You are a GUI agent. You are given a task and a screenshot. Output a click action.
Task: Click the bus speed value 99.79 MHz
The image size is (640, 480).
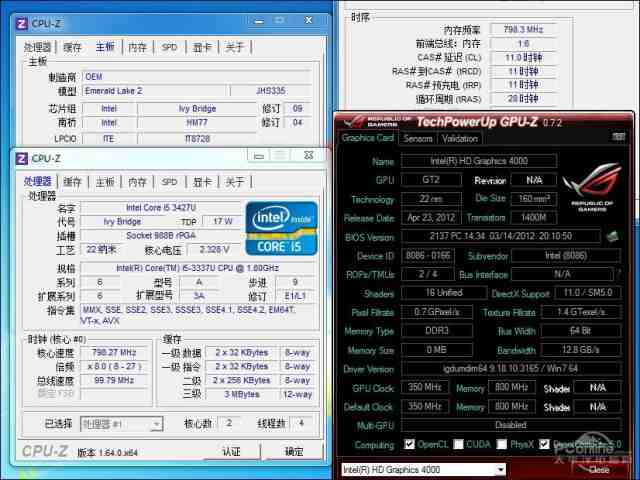114,380
